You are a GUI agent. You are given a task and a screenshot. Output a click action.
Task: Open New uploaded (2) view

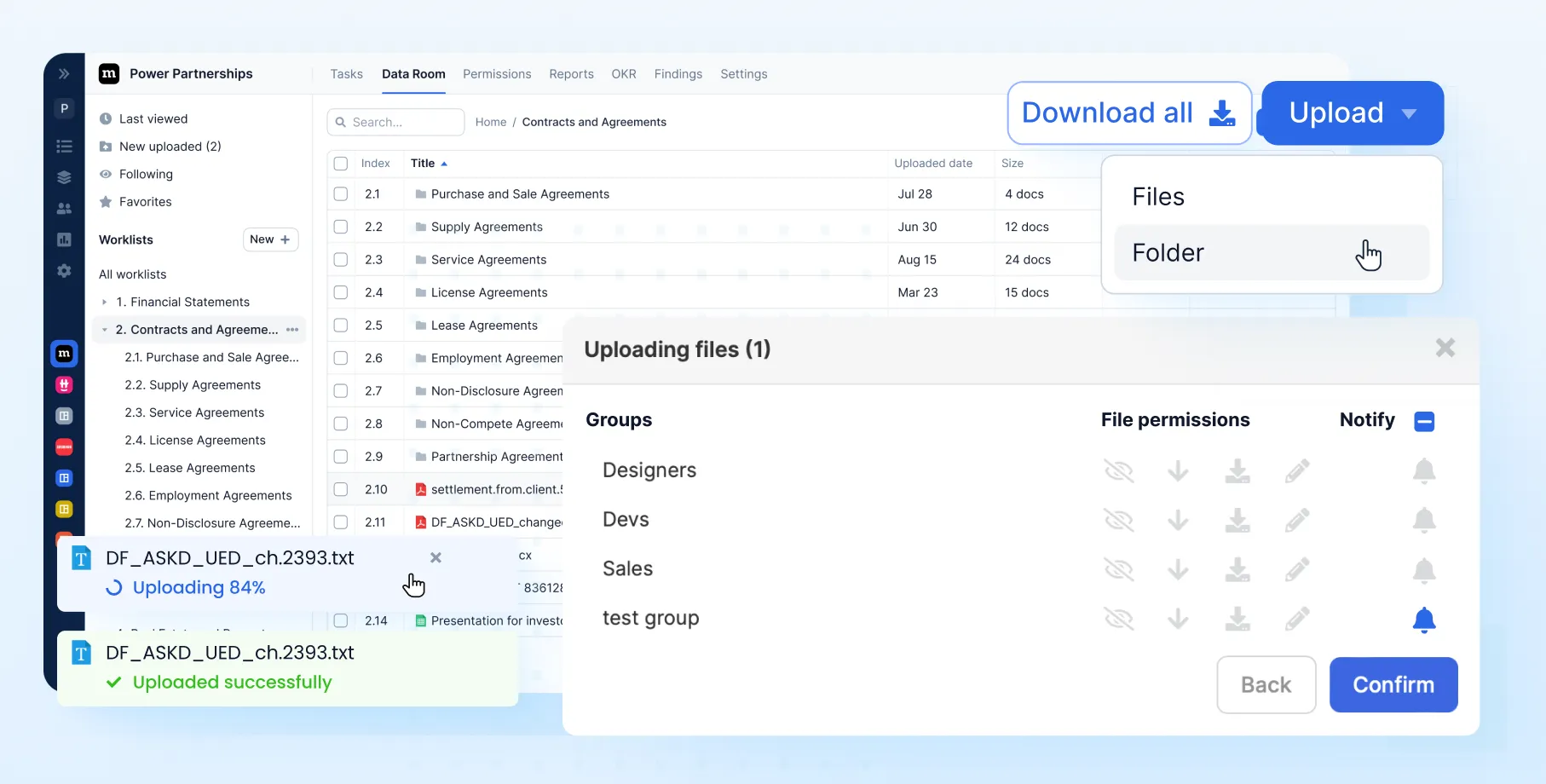[170, 147]
